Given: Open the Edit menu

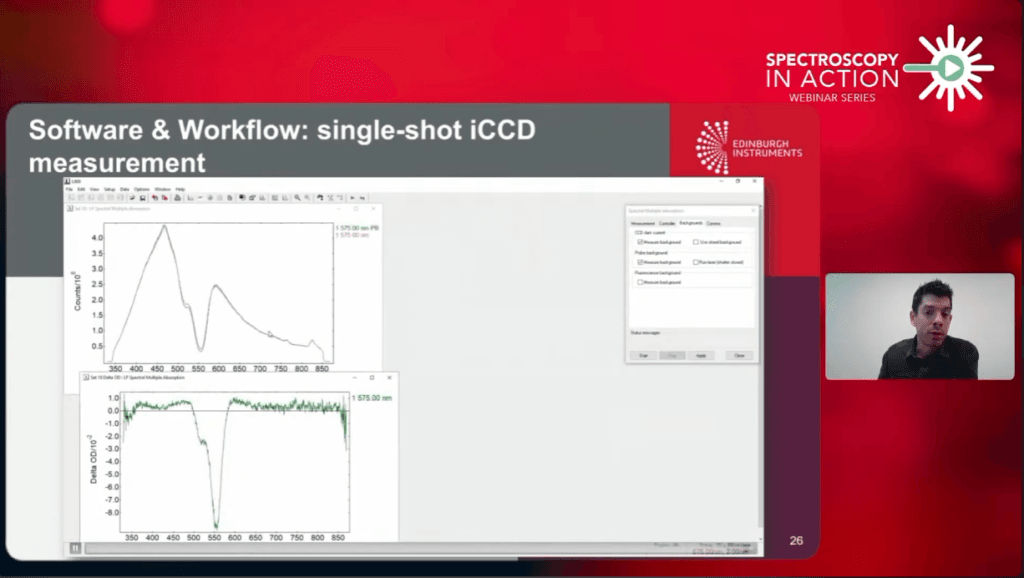Looking at the screenshot, I should (81, 189).
